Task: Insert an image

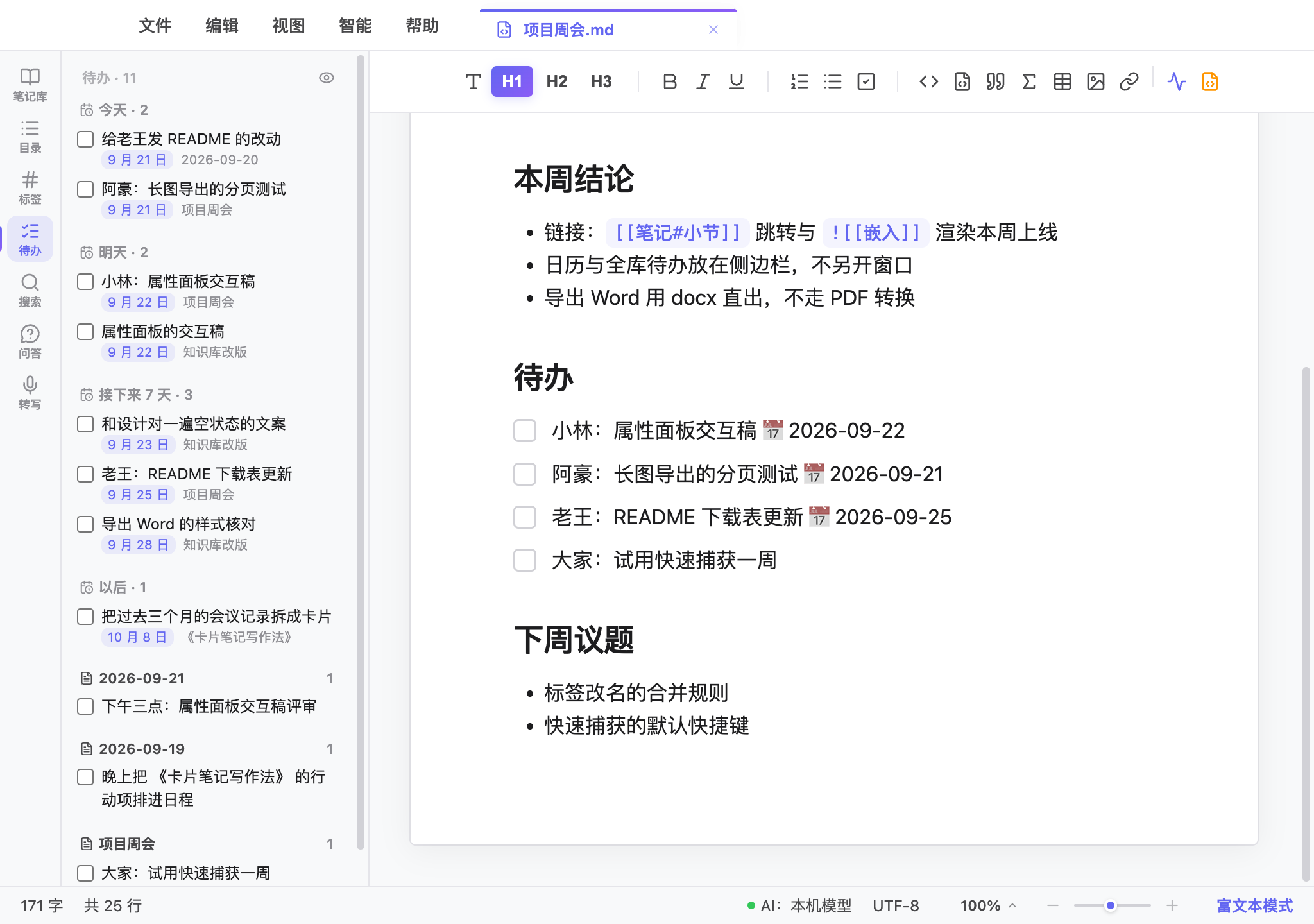Action: [1095, 81]
